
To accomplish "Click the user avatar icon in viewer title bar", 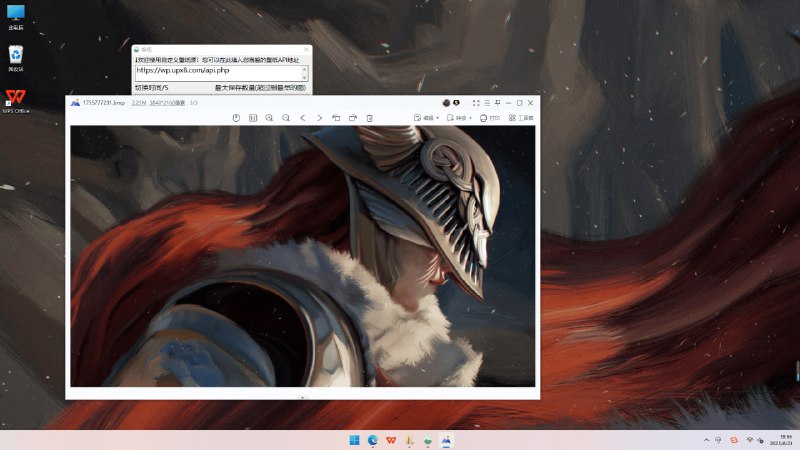I will [446, 103].
